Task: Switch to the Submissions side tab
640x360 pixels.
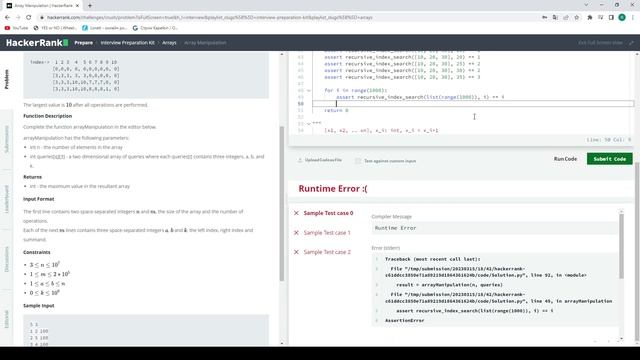Action: (x=7, y=139)
